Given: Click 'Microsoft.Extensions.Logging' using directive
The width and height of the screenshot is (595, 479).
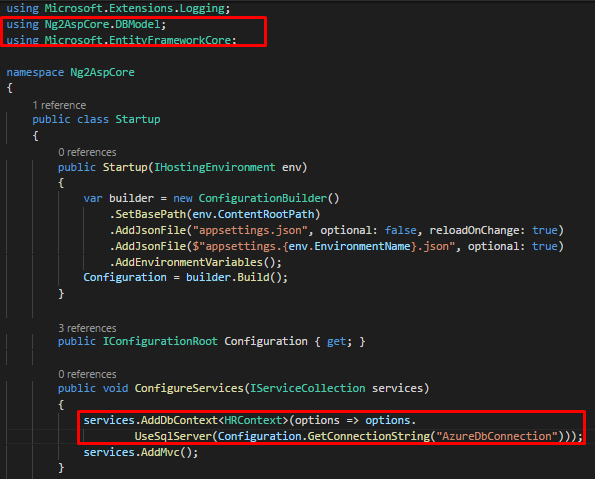Looking at the screenshot, I should coord(134,8).
